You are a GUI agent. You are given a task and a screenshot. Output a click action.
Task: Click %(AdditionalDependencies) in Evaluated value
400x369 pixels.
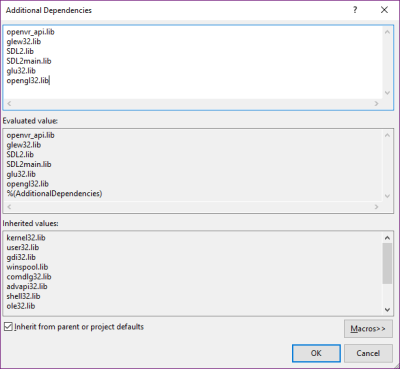[54, 193]
